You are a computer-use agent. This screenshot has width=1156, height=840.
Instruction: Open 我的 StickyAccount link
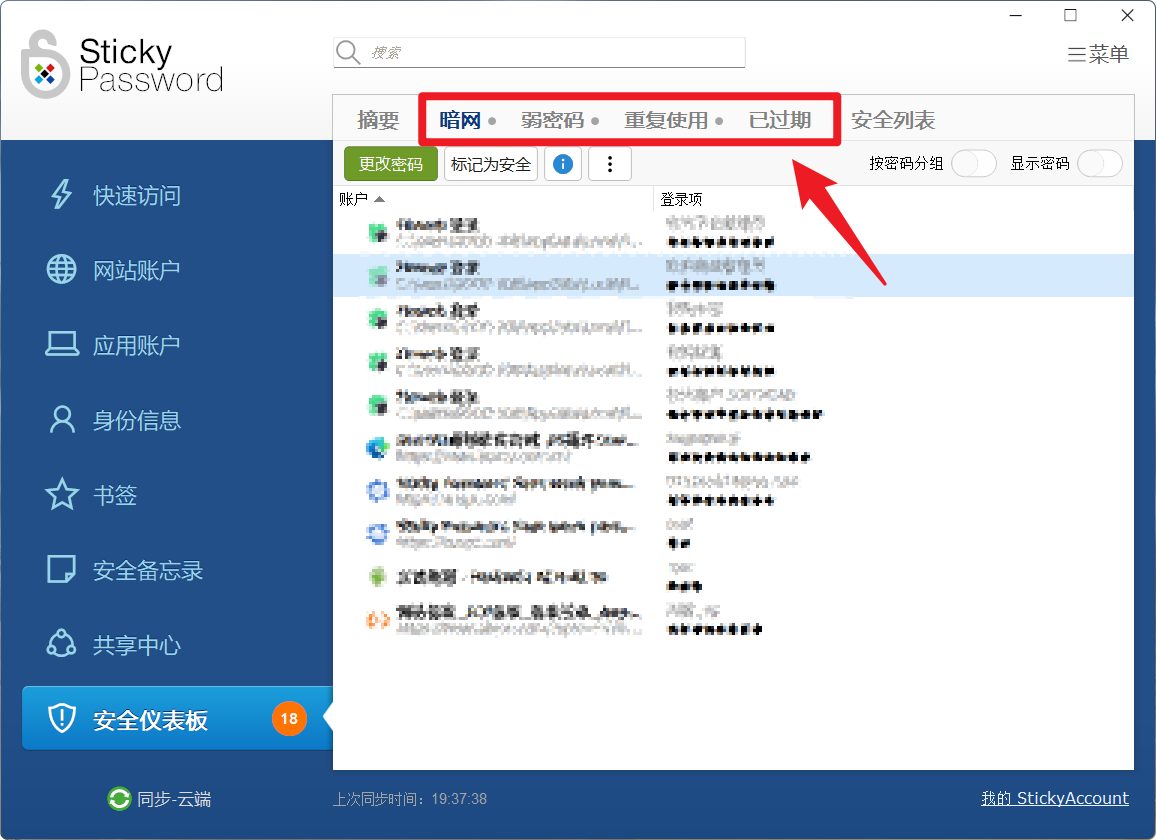1054,798
